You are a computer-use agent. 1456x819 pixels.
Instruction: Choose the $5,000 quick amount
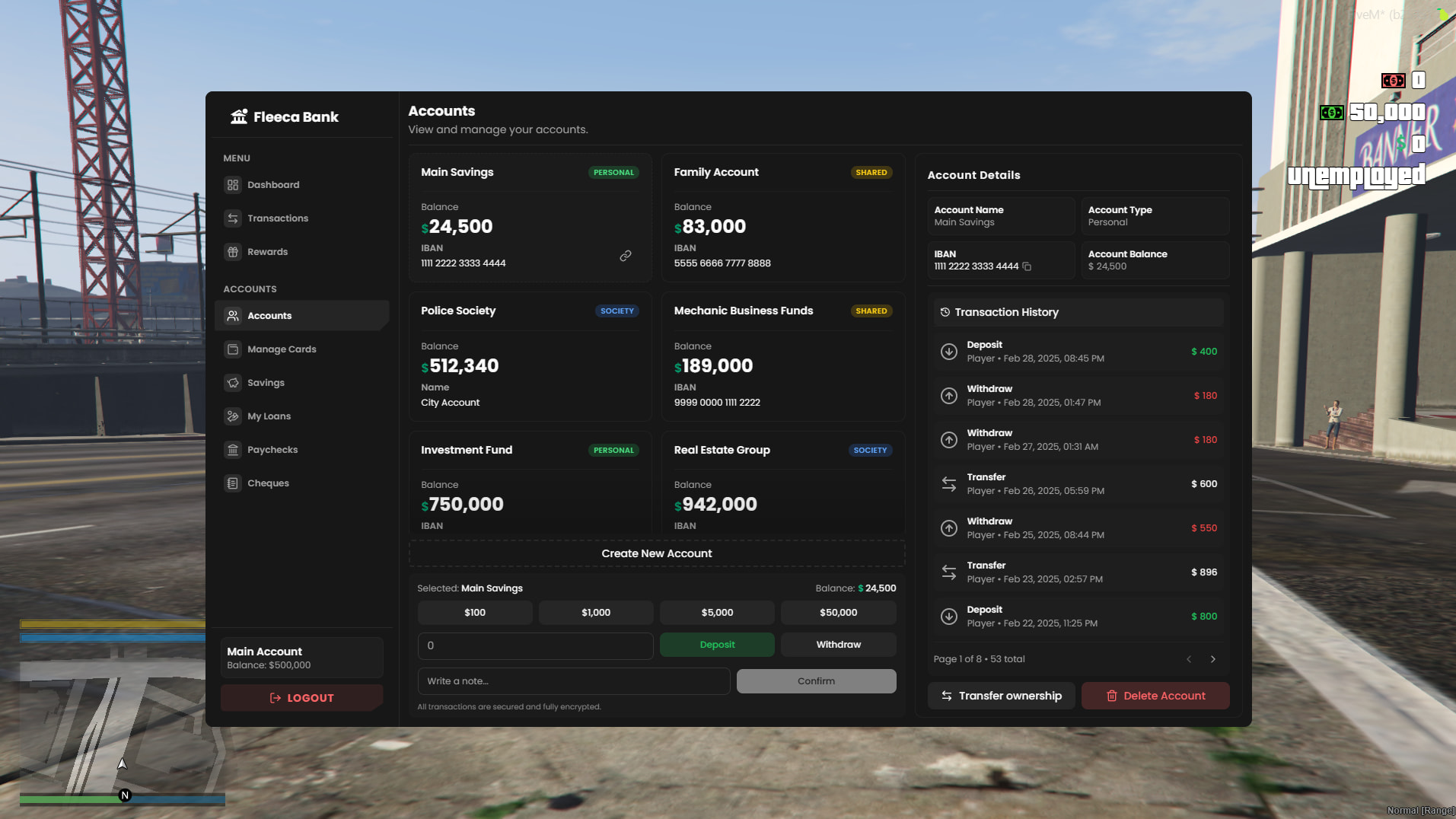coord(717,613)
